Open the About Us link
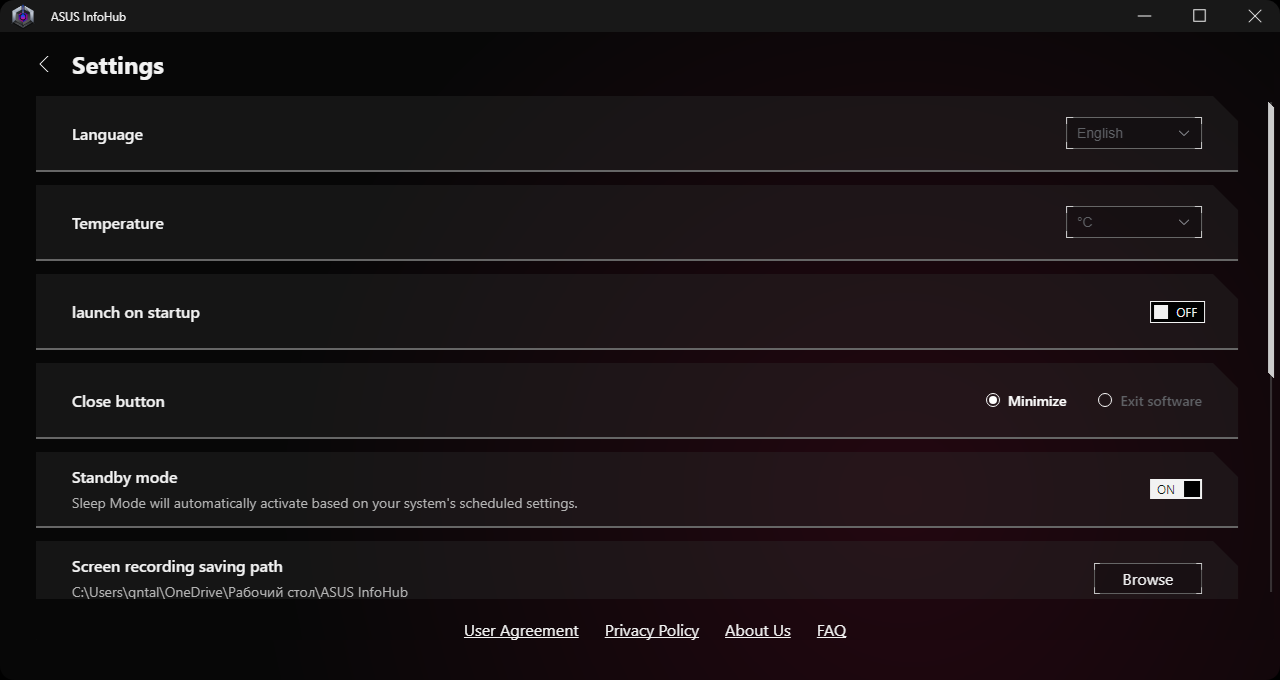The height and width of the screenshot is (680, 1280). (x=758, y=631)
